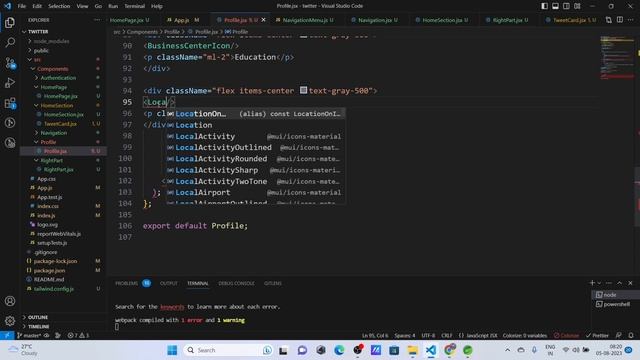Click the code minimap overview
The width and height of the screenshot is (640, 360).
[616, 57]
